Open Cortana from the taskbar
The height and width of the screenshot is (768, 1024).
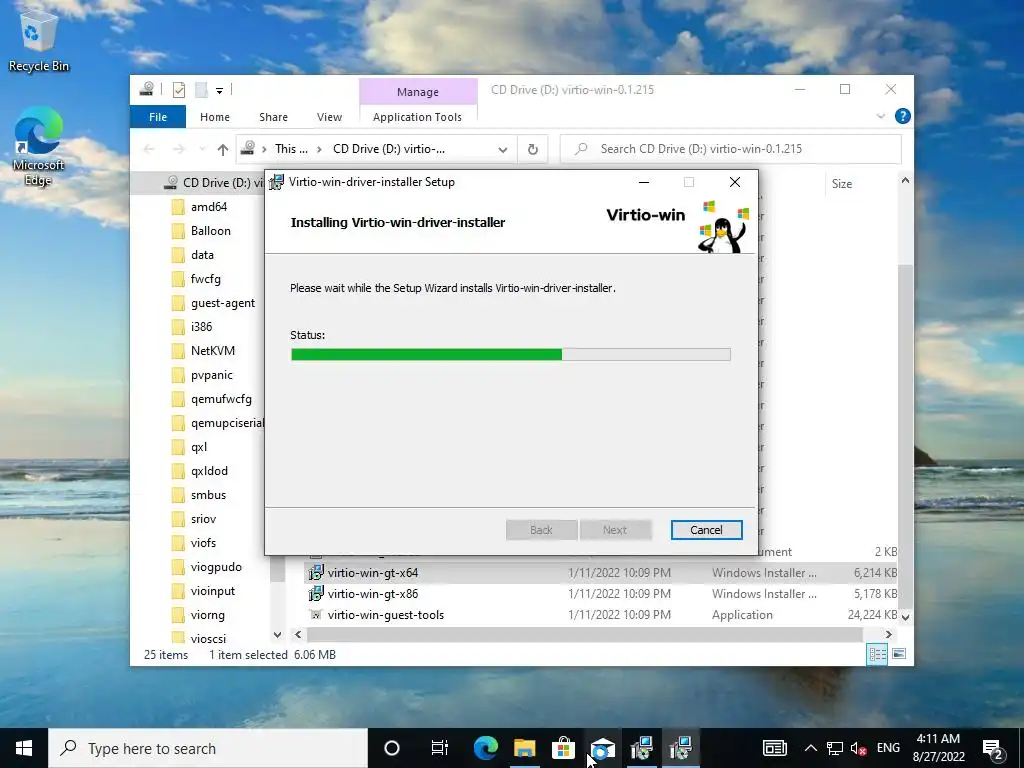point(391,748)
